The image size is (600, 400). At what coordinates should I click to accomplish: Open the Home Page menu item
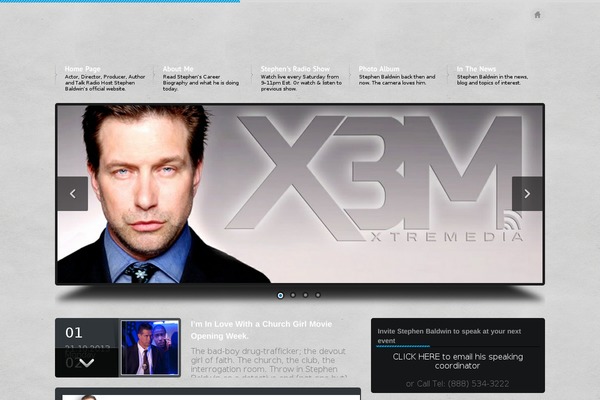(x=83, y=69)
